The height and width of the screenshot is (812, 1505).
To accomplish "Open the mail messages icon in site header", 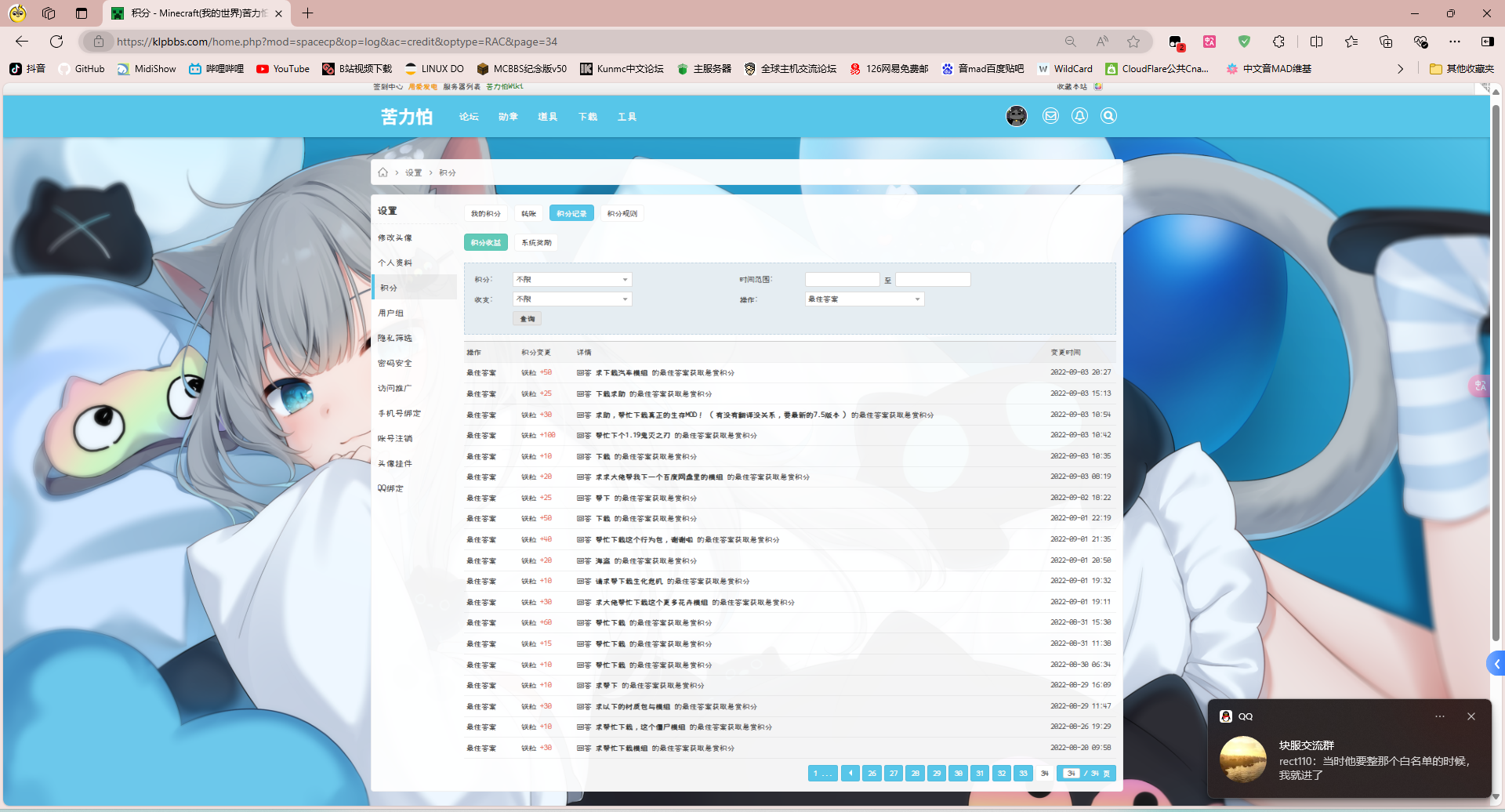I will pos(1050,116).
